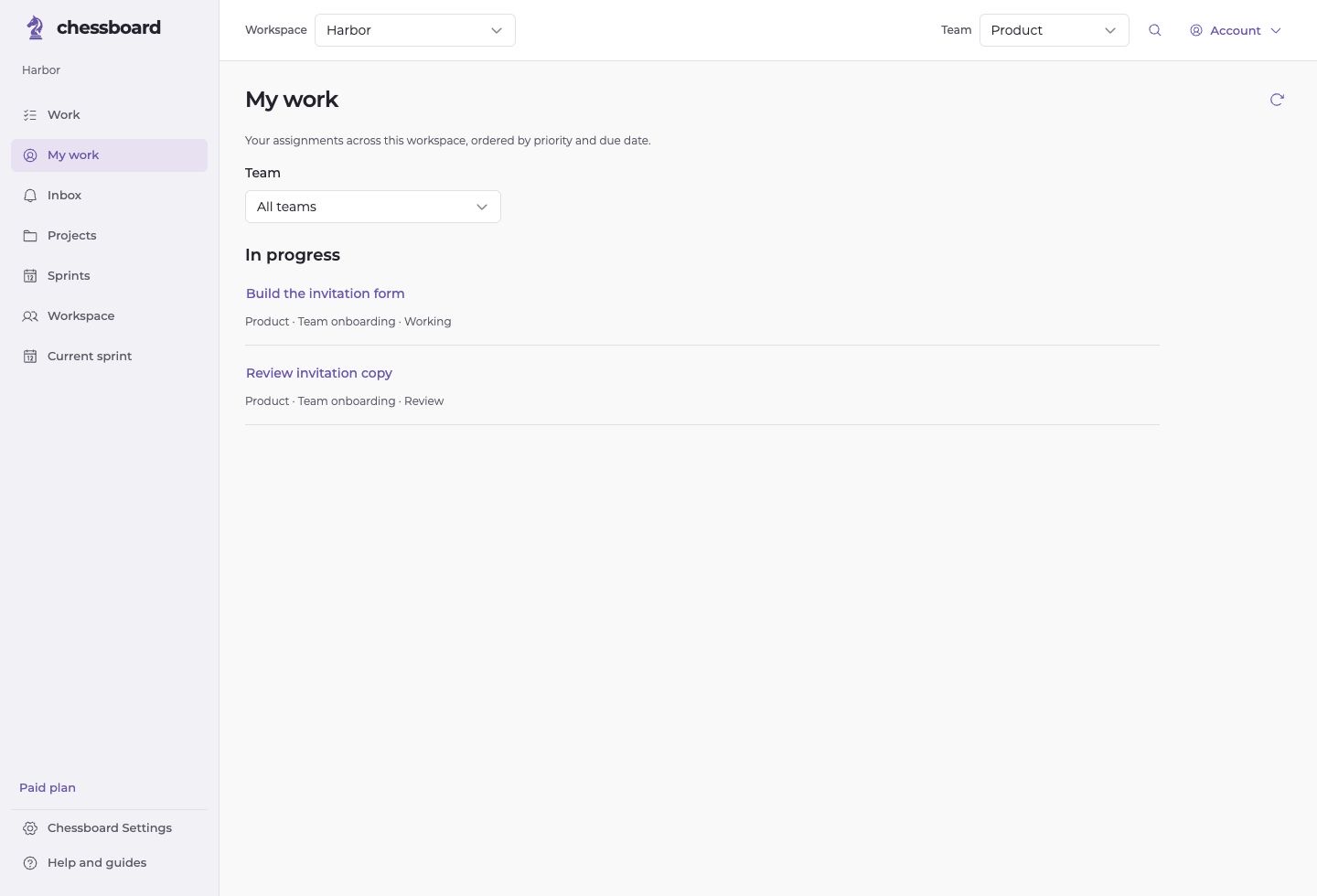Expand the All teams filter dropdown
Viewport: 1317px width, 896px height.
point(373,207)
